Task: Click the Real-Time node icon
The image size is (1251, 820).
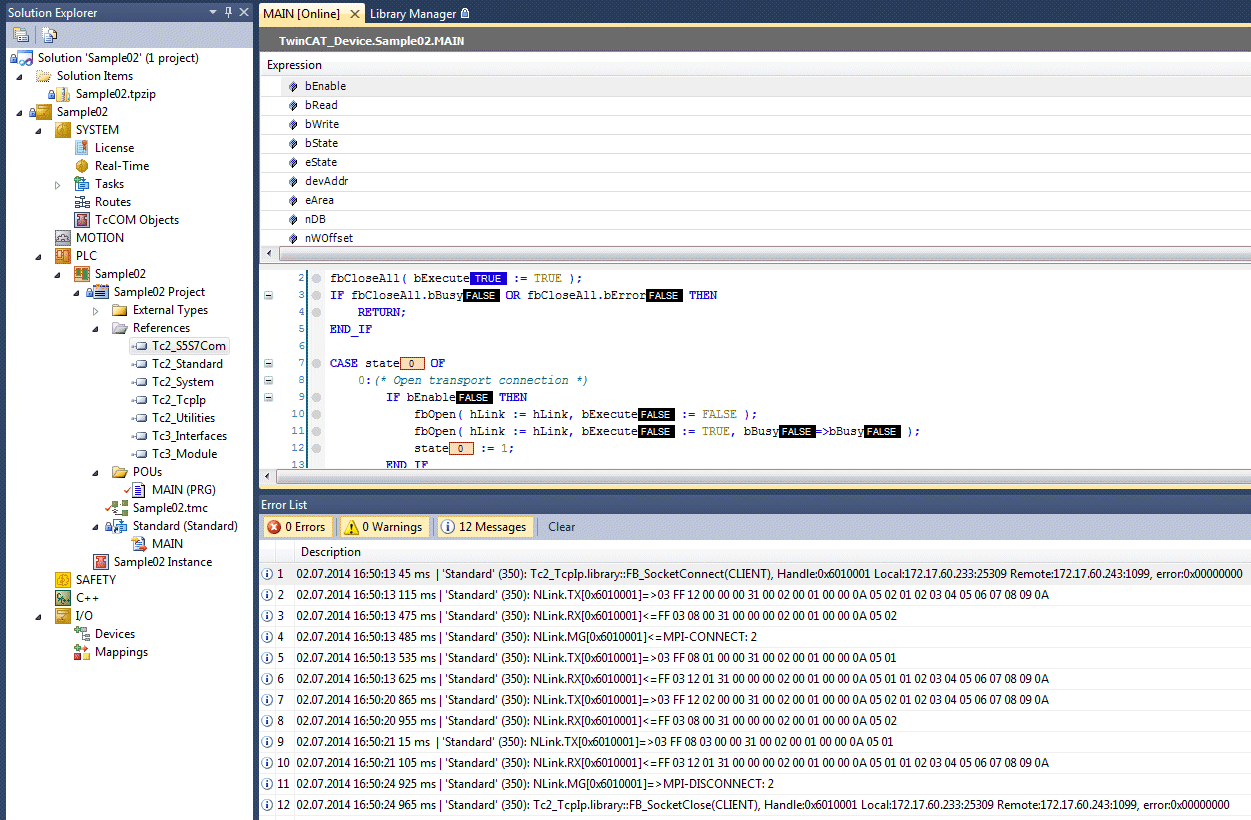Action: point(82,166)
